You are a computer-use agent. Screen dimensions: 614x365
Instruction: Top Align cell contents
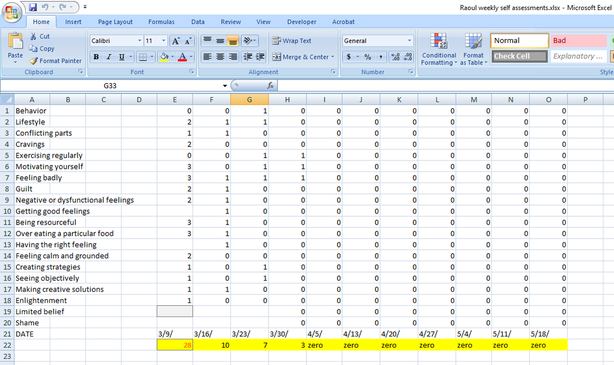click(x=208, y=40)
